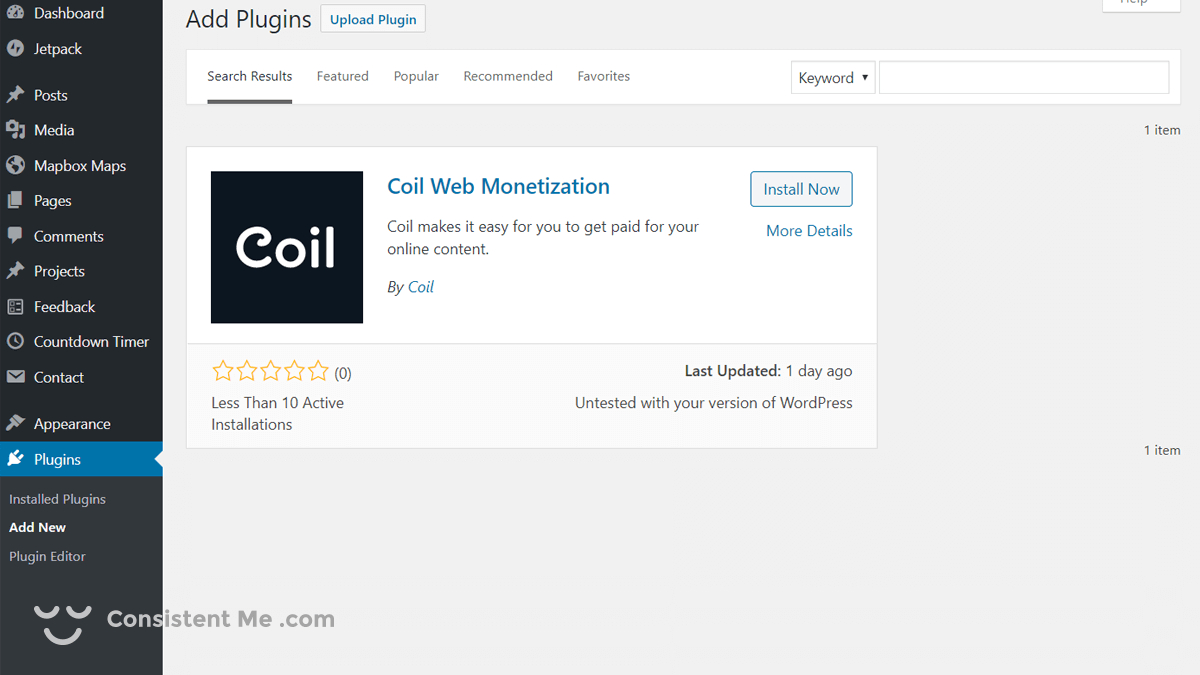The height and width of the screenshot is (675, 1200).
Task: Click the Dashboard gauge icon
Action: tap(15, 13)
